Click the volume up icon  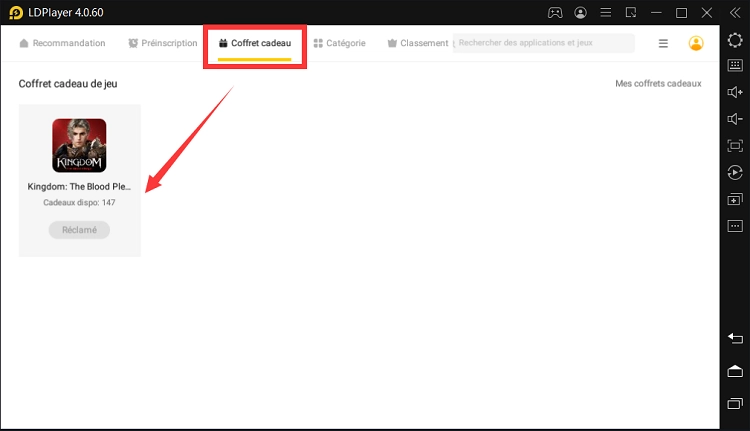pyautogui.click(x=735, y=92)
